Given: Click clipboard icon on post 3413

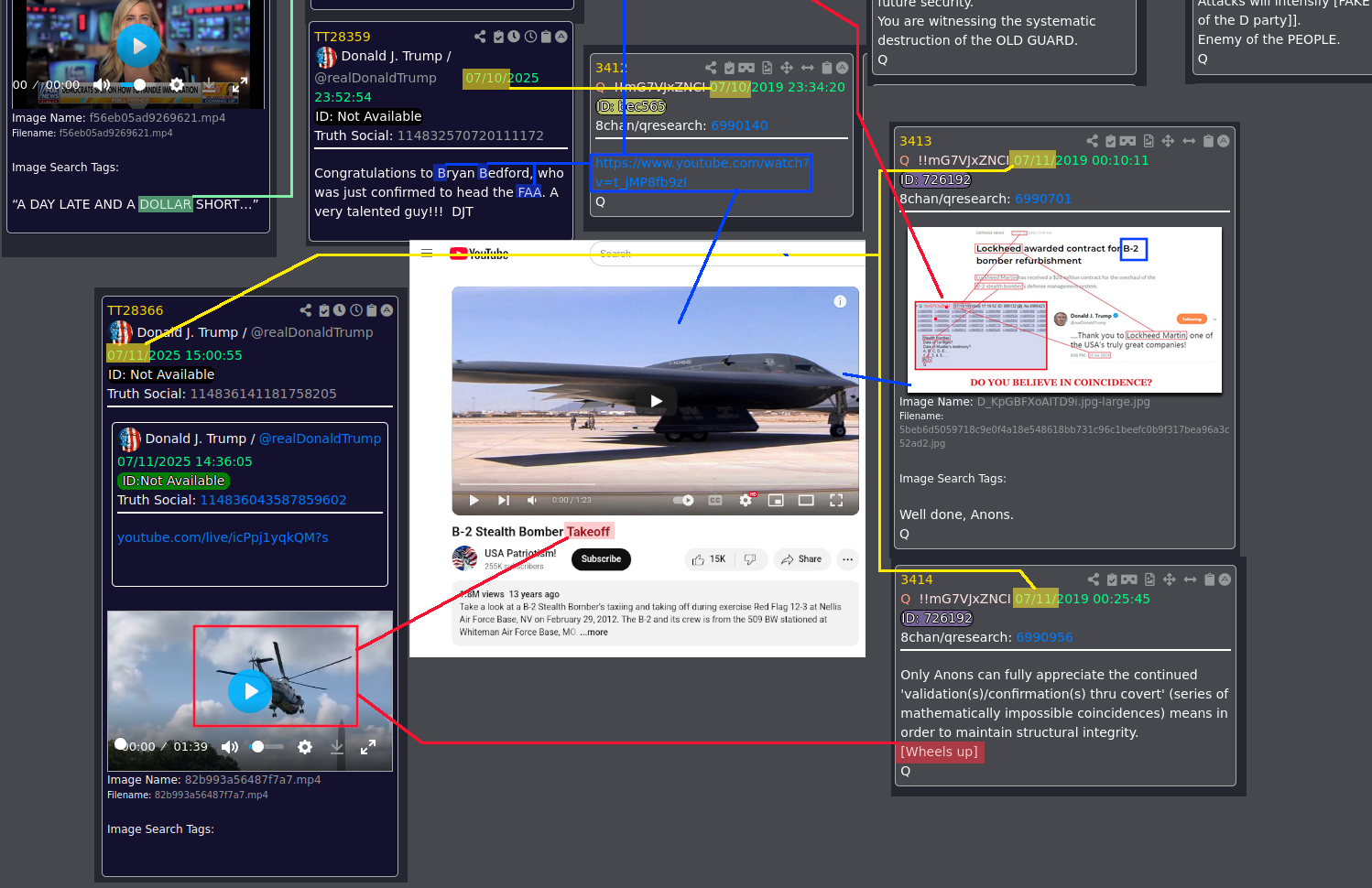Looking at the screenshot, I should pyautogui.click(x=1208, y=141).
